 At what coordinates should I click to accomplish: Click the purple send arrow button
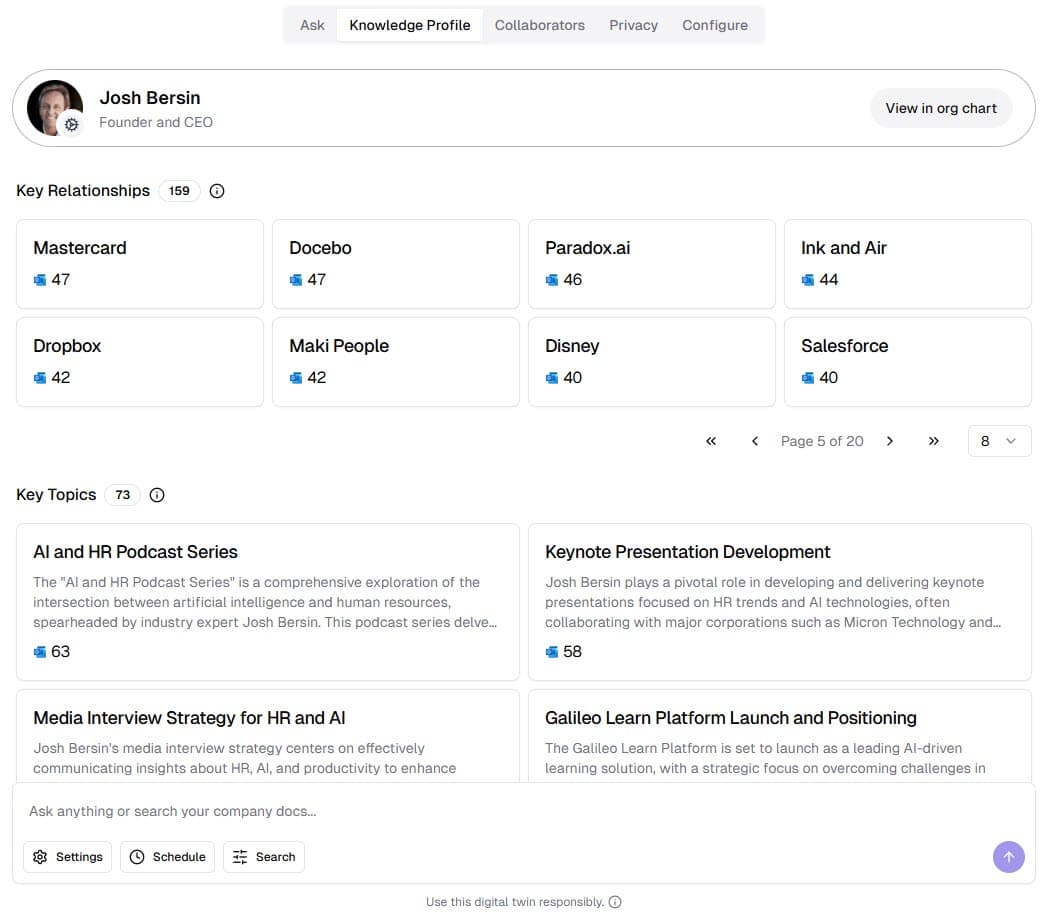pyautogui.click(x=1008, y=856)
